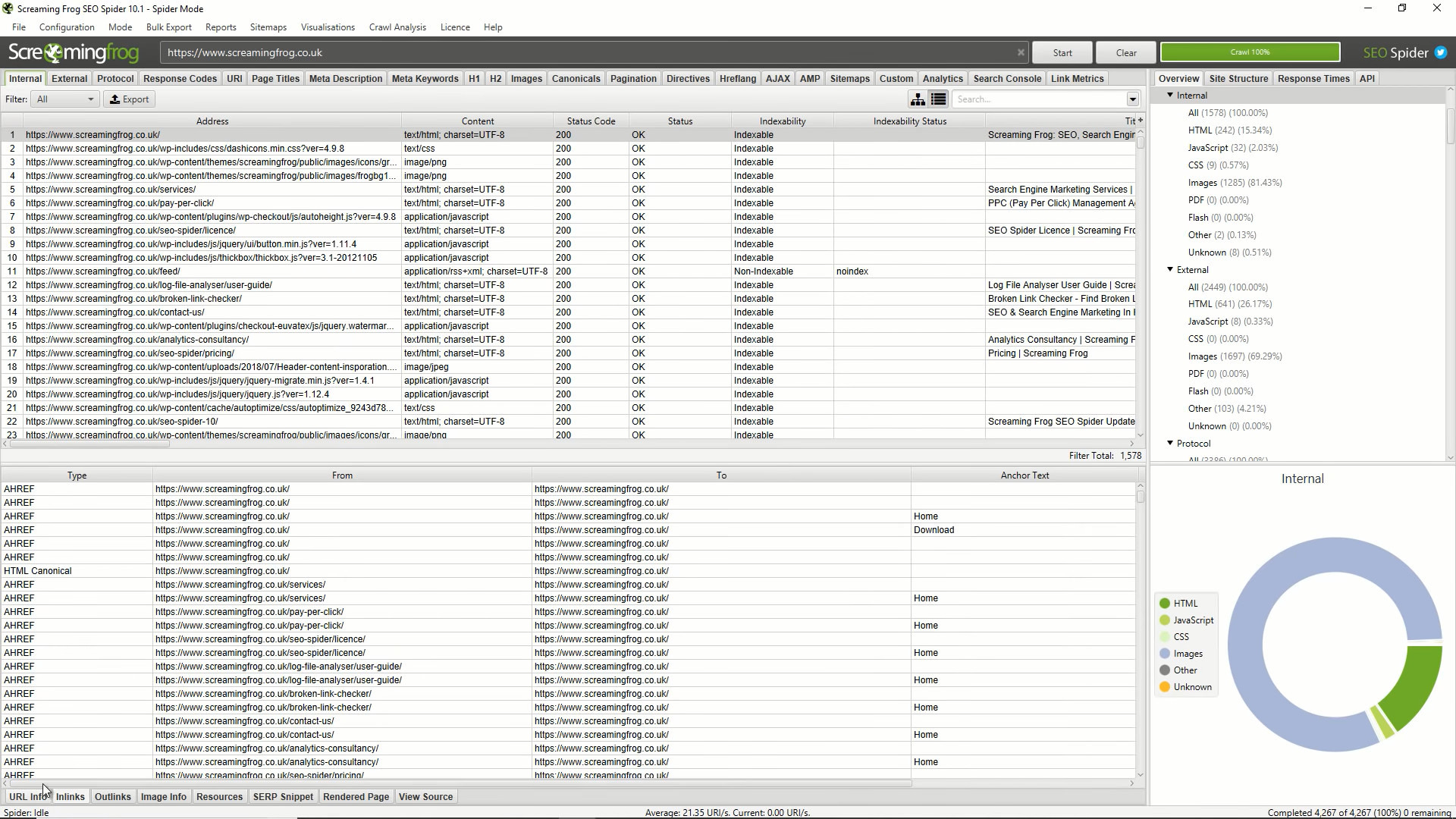Click the plus icon to add columns

pos(1140,121)
